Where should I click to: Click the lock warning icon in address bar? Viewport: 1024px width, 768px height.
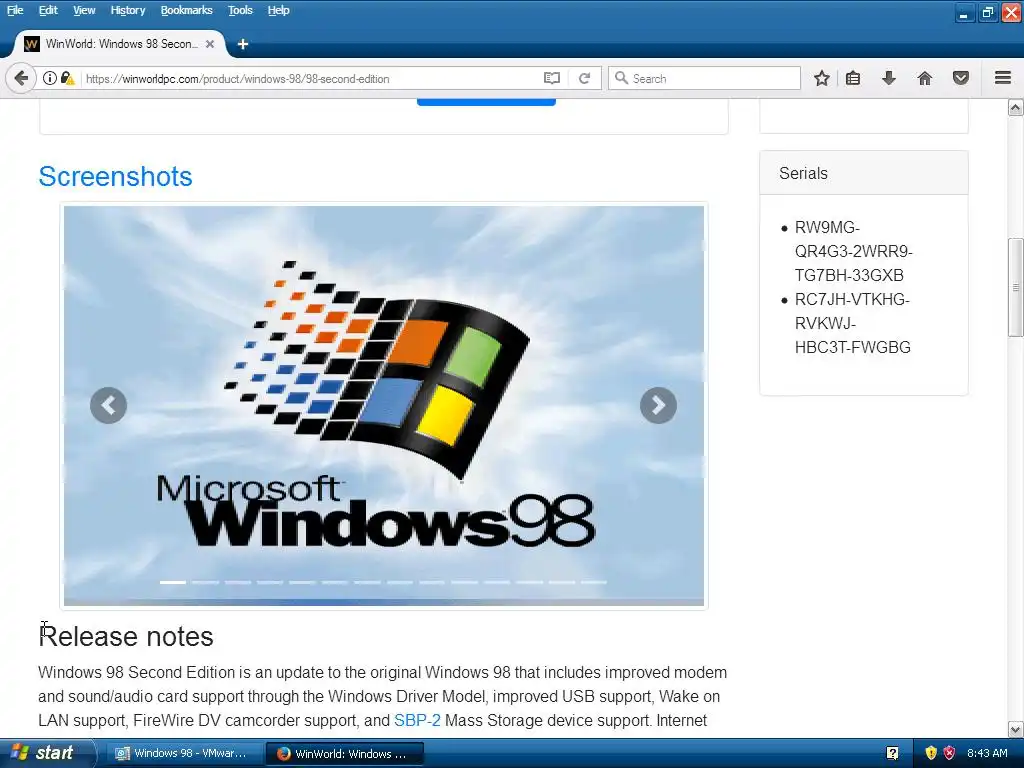click(x=67, y=78)
